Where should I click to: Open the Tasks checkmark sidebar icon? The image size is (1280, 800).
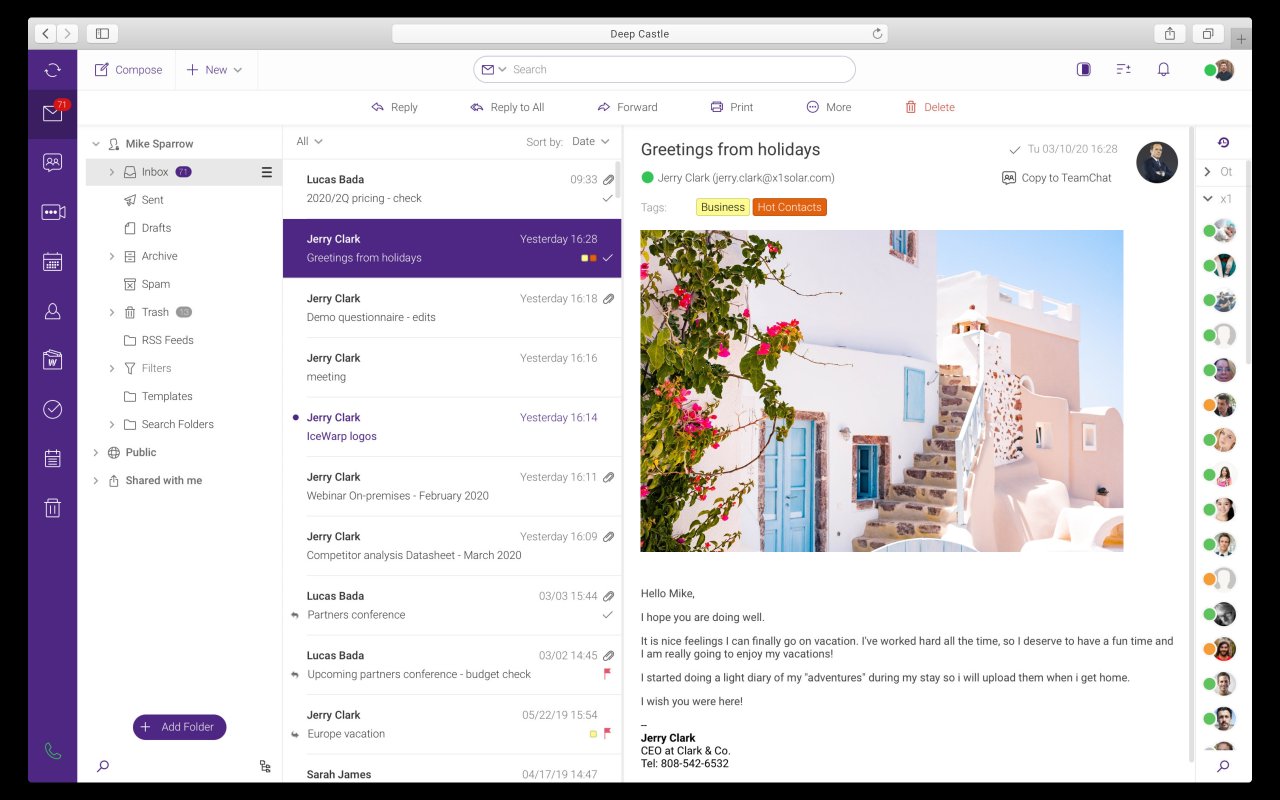pos(52,409)
